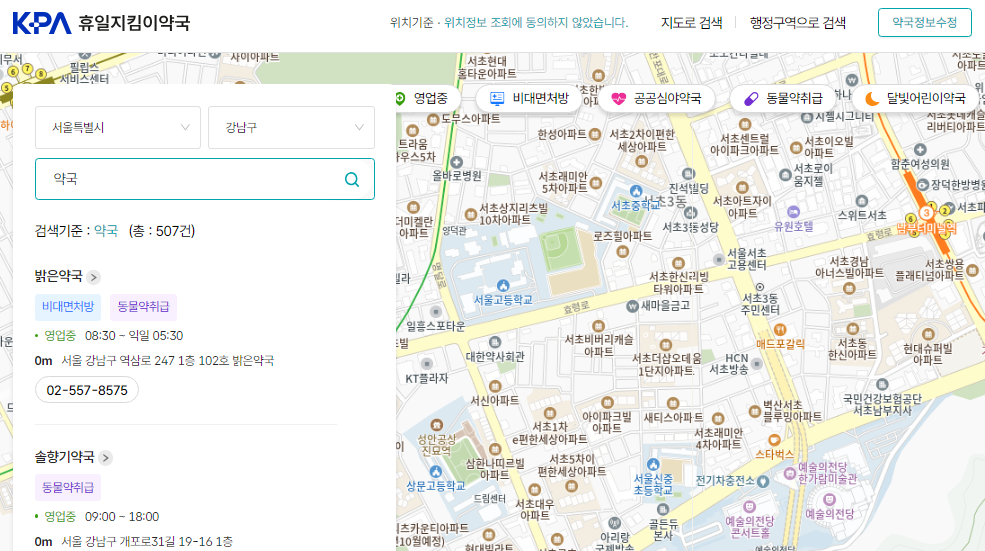Click 솔향기약국 hours 09:00 - 18:00
The width and height of the screenshot is (985, 551).
click(x=122, y=517)
